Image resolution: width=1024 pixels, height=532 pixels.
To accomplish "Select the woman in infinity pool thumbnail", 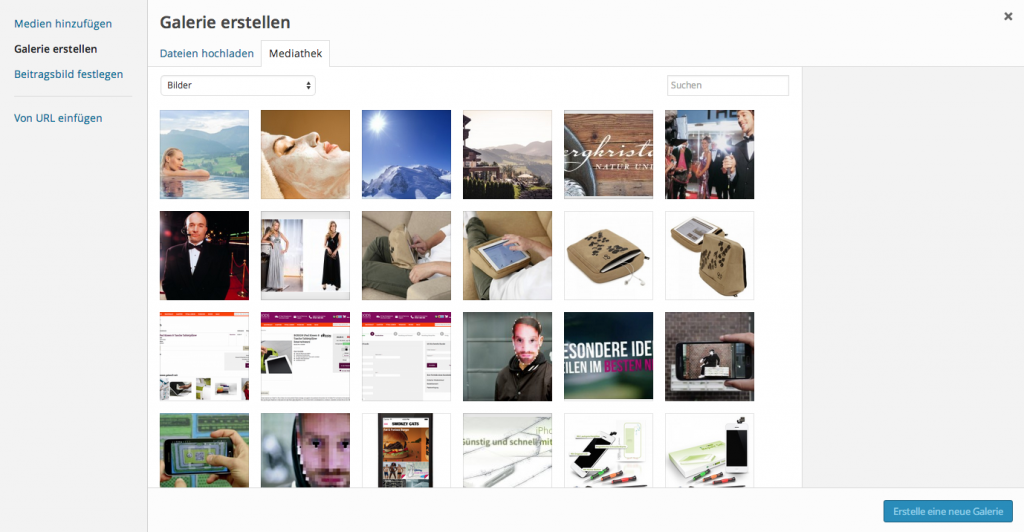I will pyautogui.click(x=204, y=155).
